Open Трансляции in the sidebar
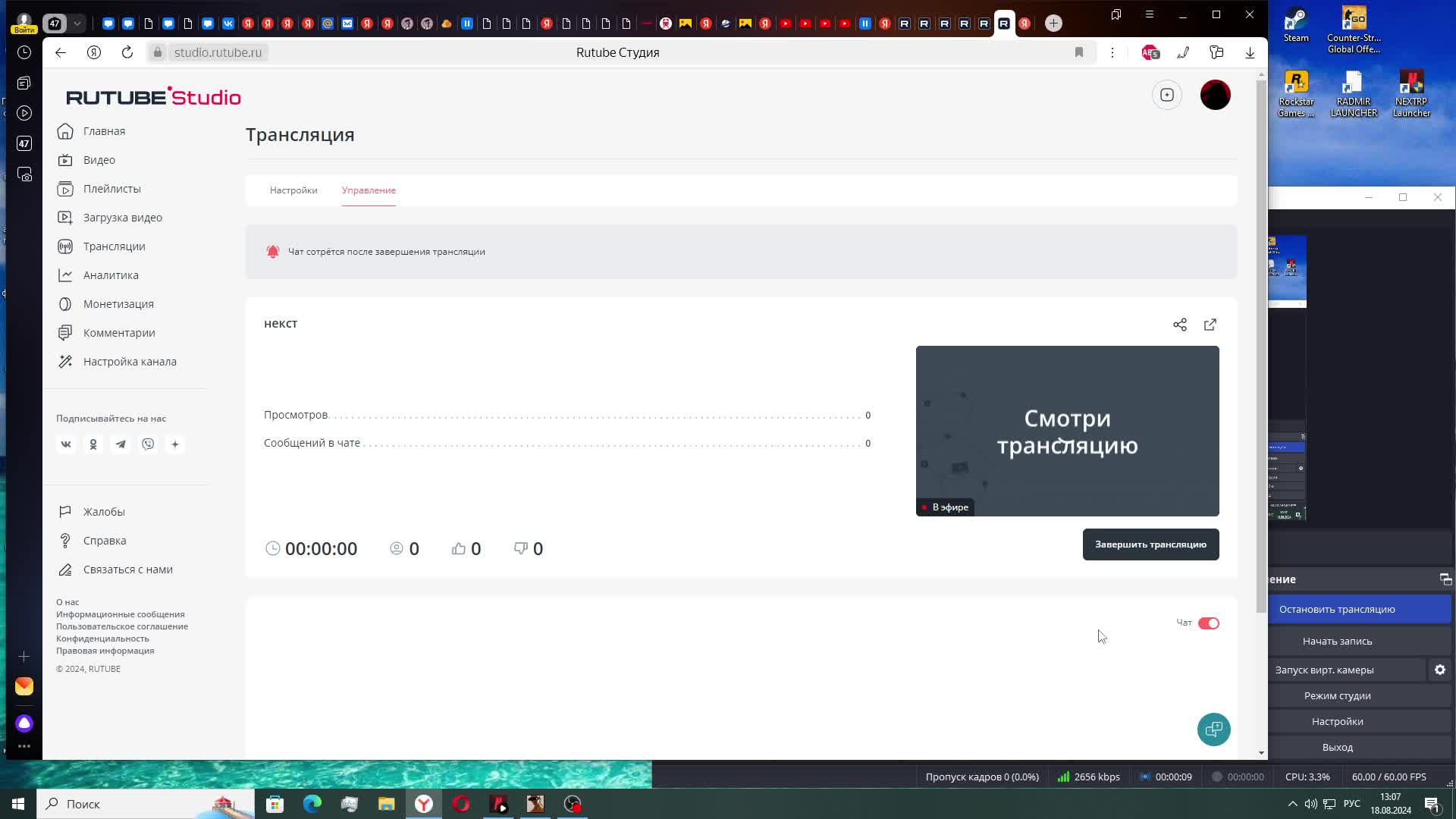The width and height of the screenshot is (1456, 819). (x=114, y=246)
